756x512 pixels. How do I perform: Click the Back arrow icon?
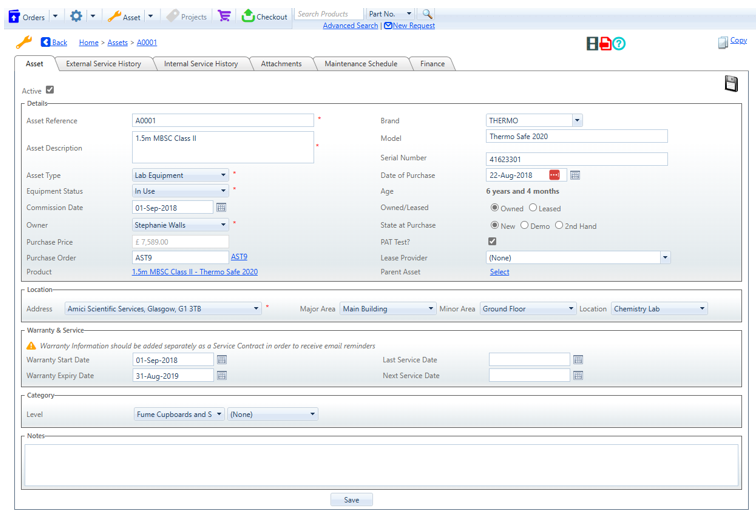[x=45, y=42]
